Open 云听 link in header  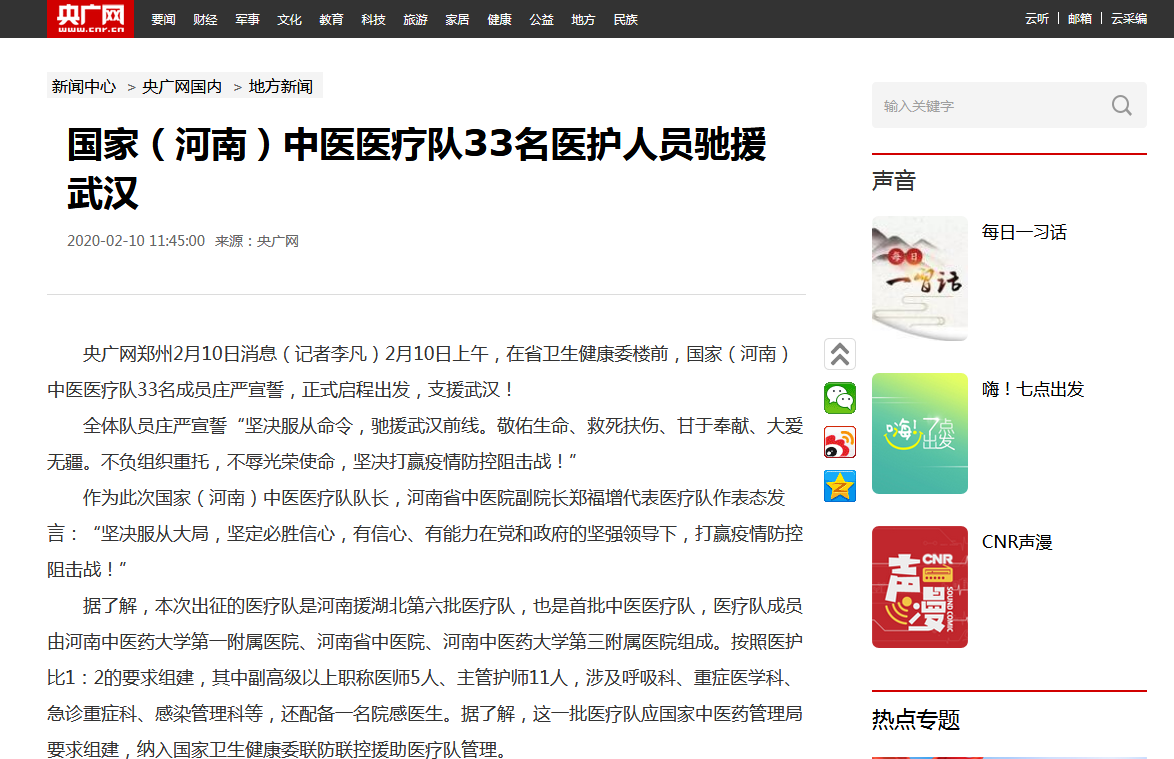point(1037,19)
